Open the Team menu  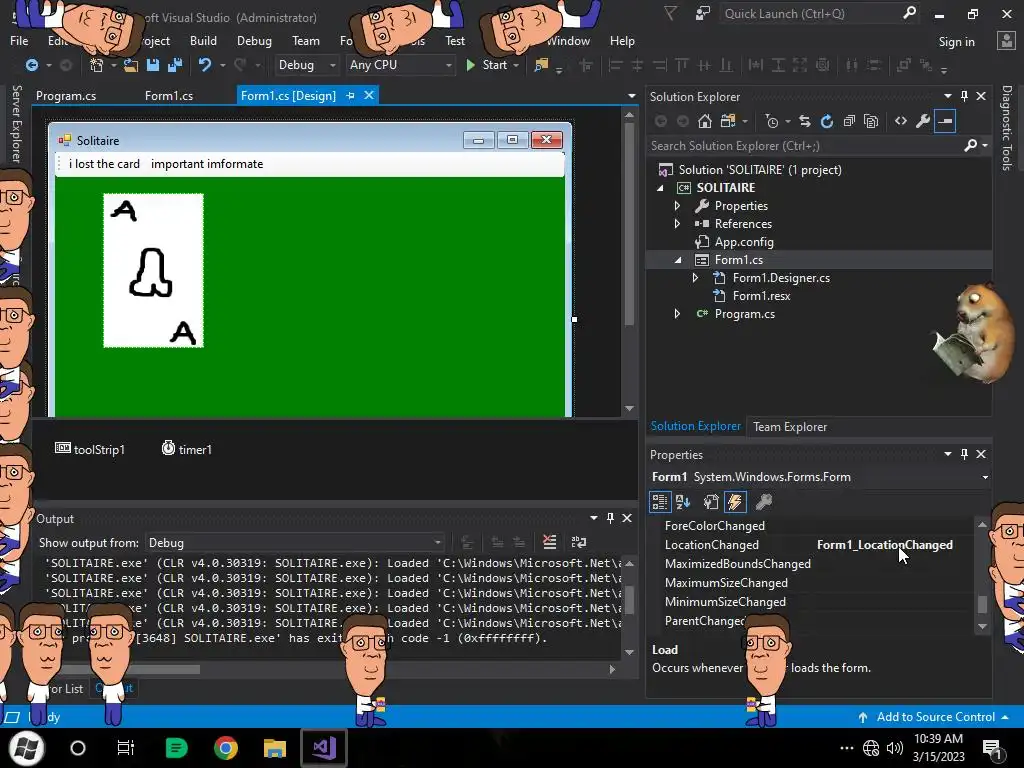coord(306,40)
